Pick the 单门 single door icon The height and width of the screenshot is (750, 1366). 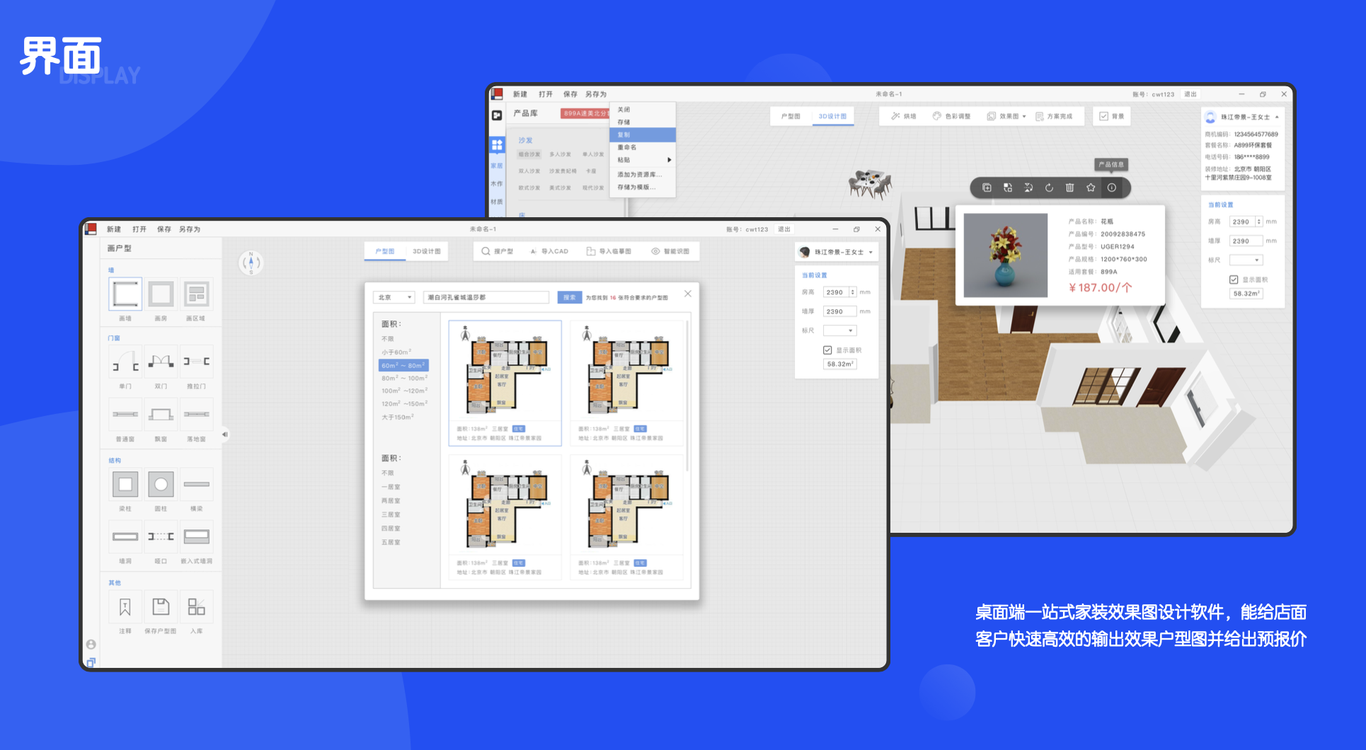click(x=125, y=362)
